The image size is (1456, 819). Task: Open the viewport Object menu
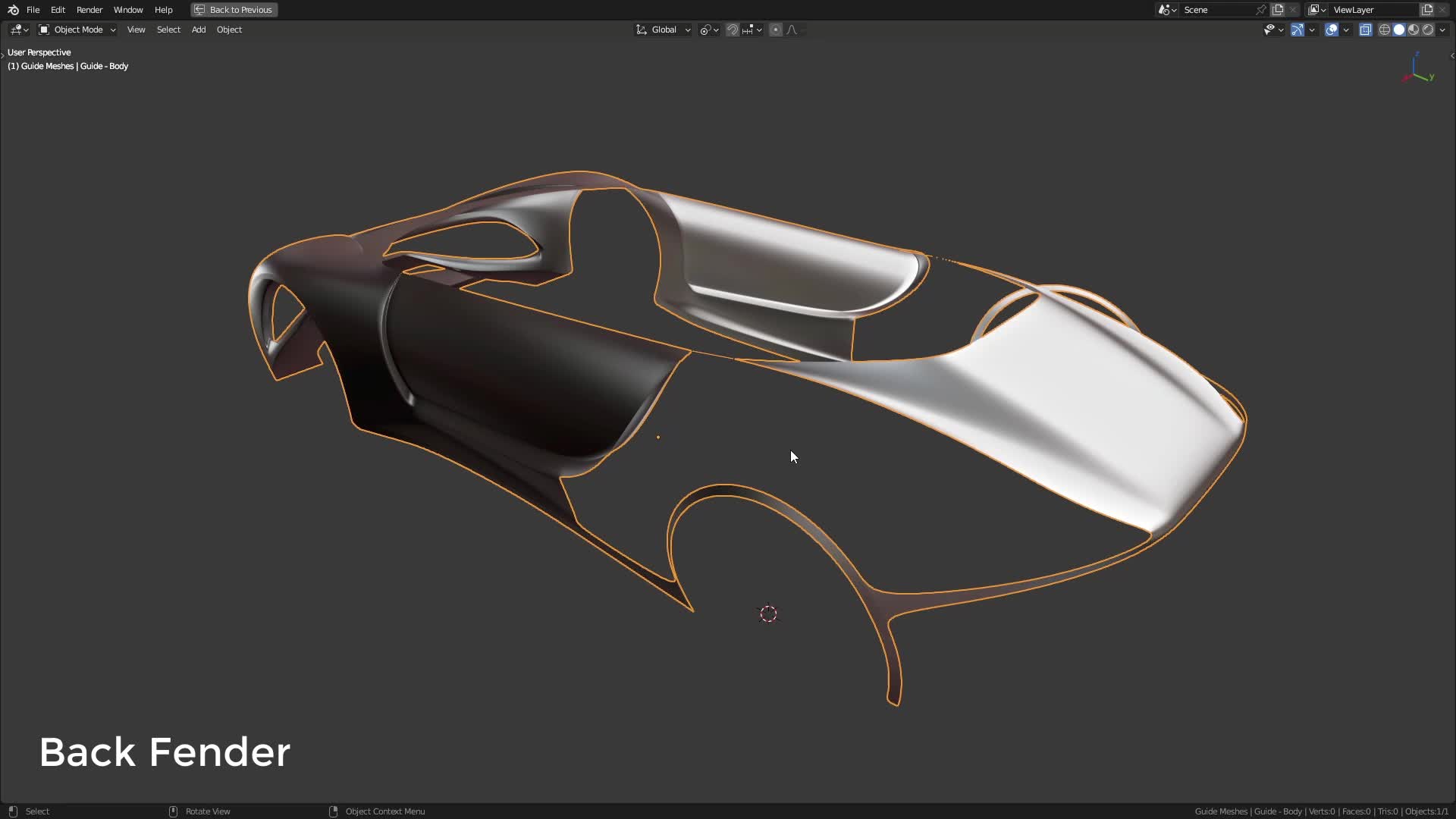(x=229, y=30)
